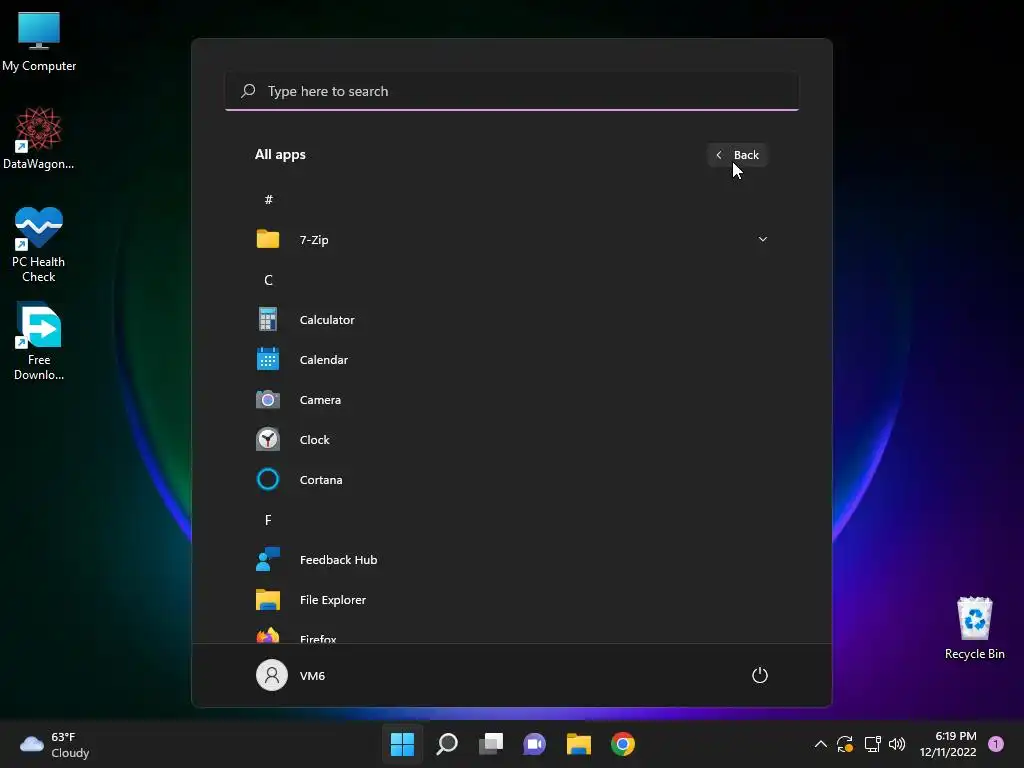The height and width of the screenshot is (768, 1024).
Task: Go Back from All apps
Action: [x=737, y=155]
